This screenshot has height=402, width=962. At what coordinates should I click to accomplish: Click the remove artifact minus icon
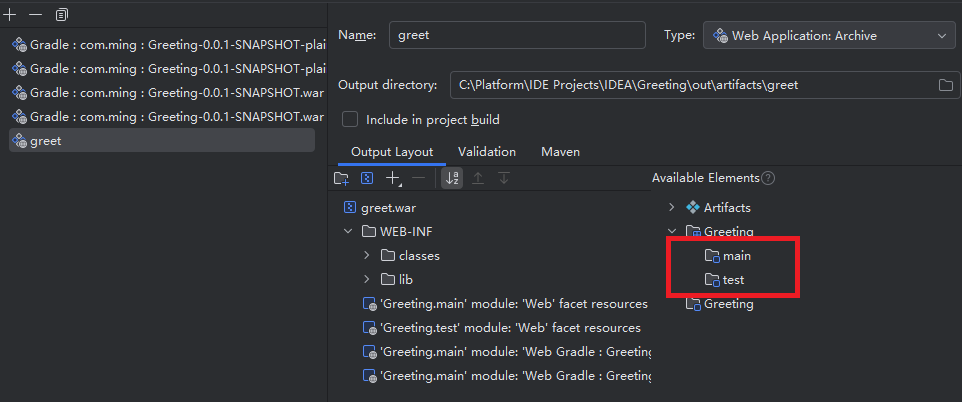(x=36, y=14)
